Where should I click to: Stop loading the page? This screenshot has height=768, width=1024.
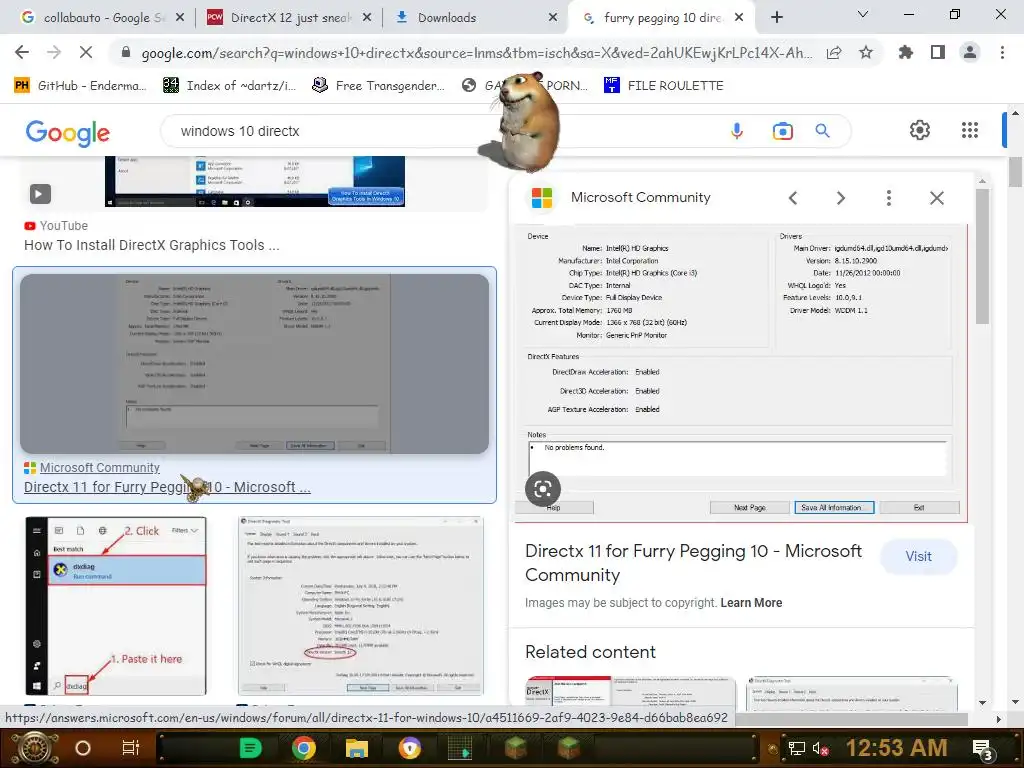point(86,52)
